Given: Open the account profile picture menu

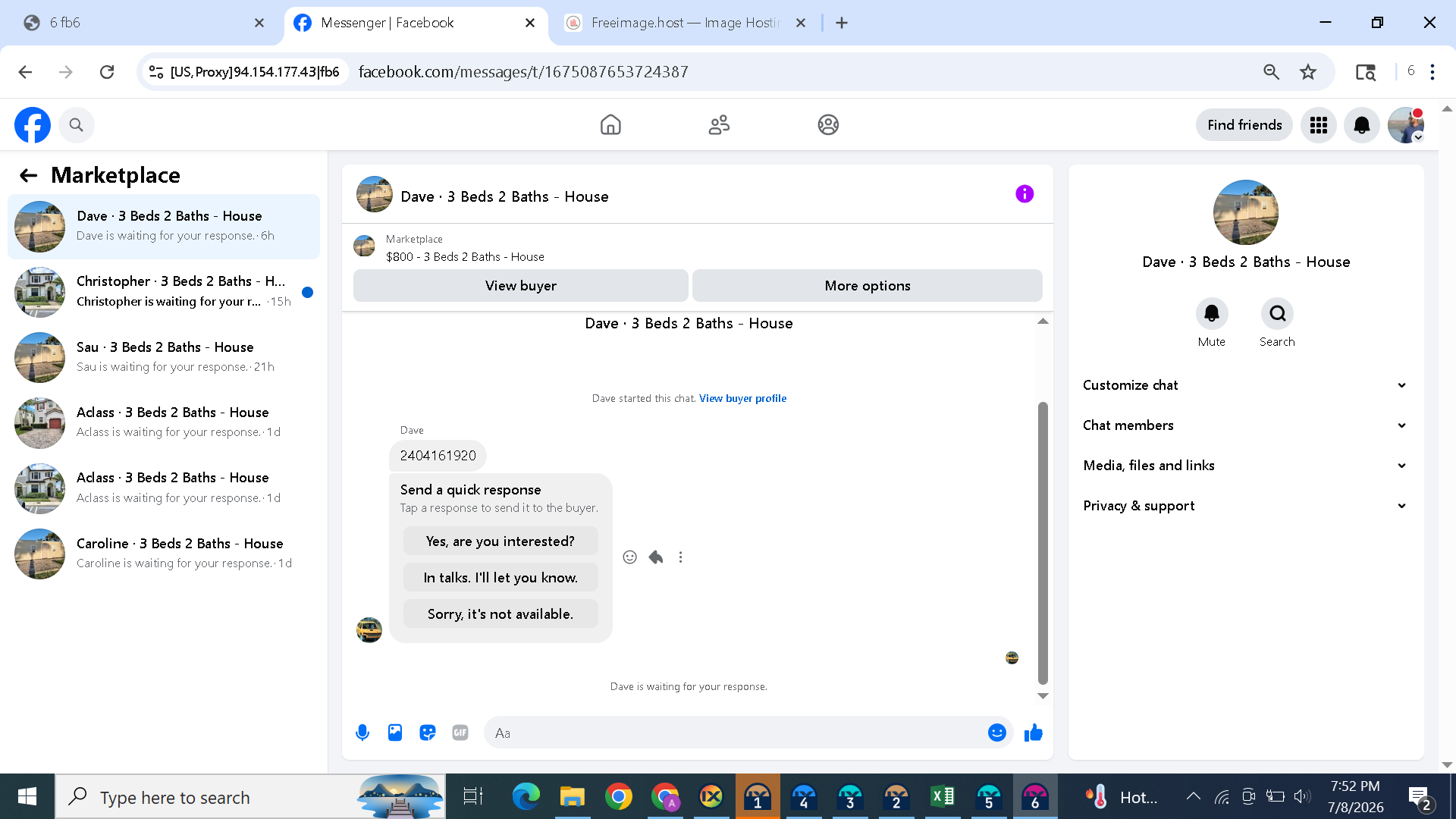Looking at the screenshot, I should [x=1406, y=125].
